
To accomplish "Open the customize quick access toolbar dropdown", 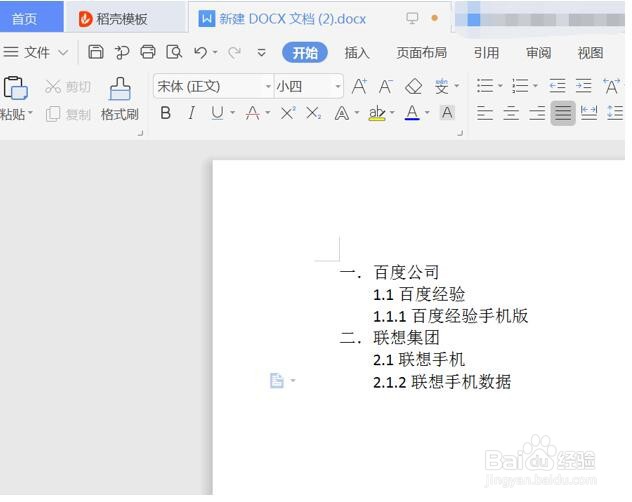I will coord(262,52).
